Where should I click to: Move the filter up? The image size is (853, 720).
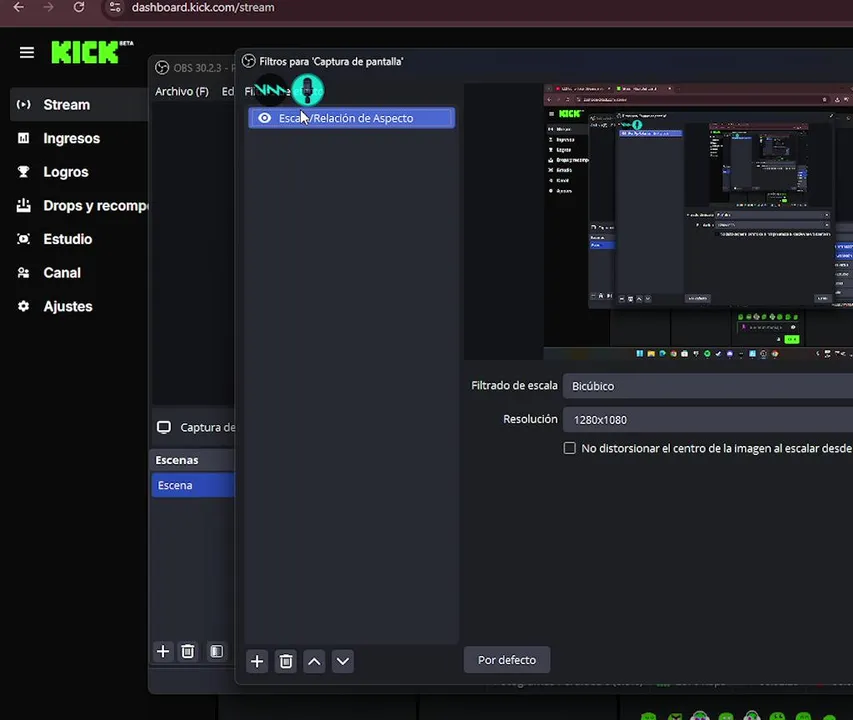(x=314, y=661)
